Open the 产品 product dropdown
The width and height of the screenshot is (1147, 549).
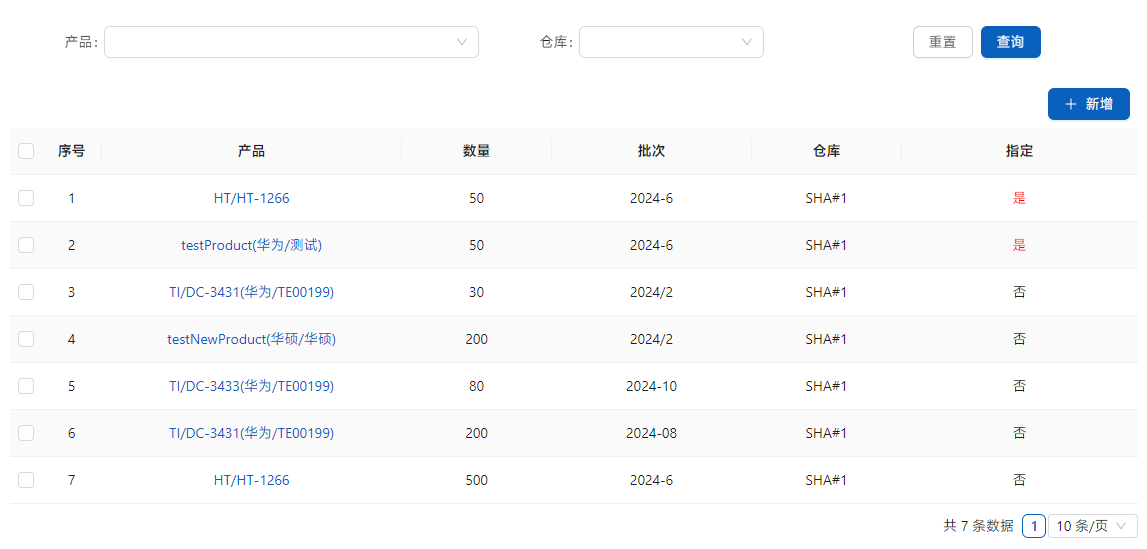[291, 42]
